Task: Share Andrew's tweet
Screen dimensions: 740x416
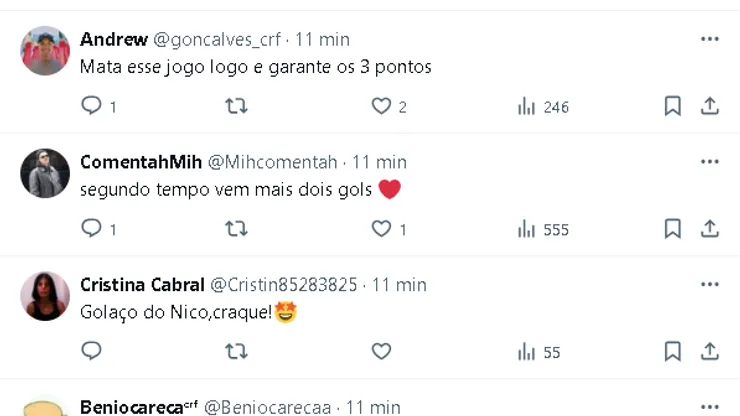Action: 710,106
